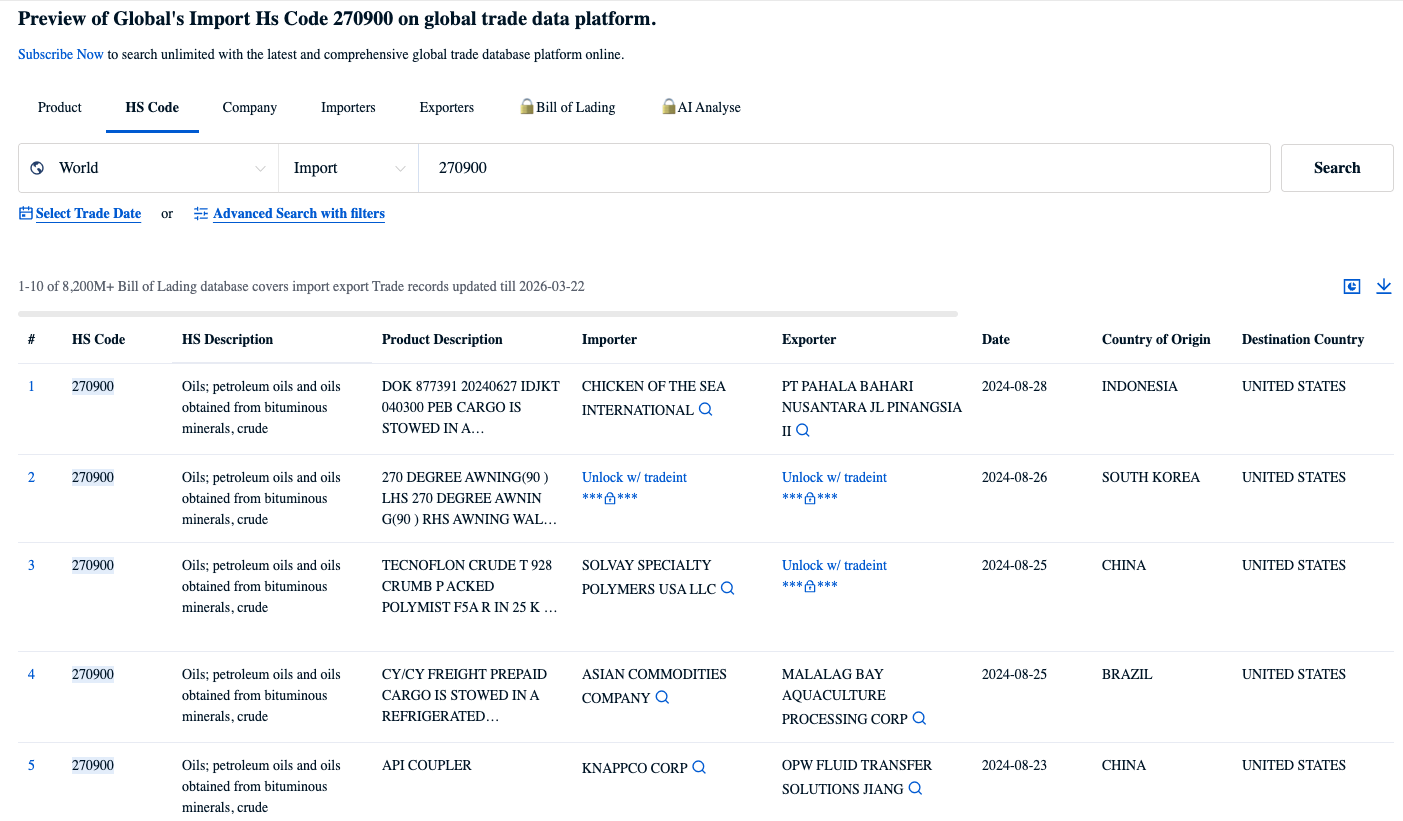
Task: Open record number 3 link
Action: 31,565
